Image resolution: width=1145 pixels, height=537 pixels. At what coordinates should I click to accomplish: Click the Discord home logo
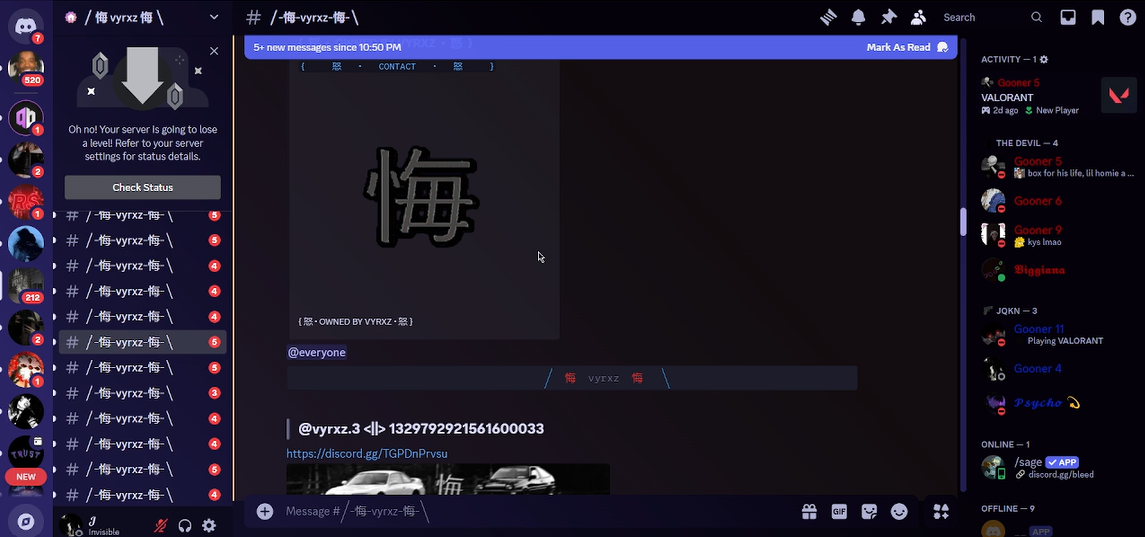click(26, 25)
